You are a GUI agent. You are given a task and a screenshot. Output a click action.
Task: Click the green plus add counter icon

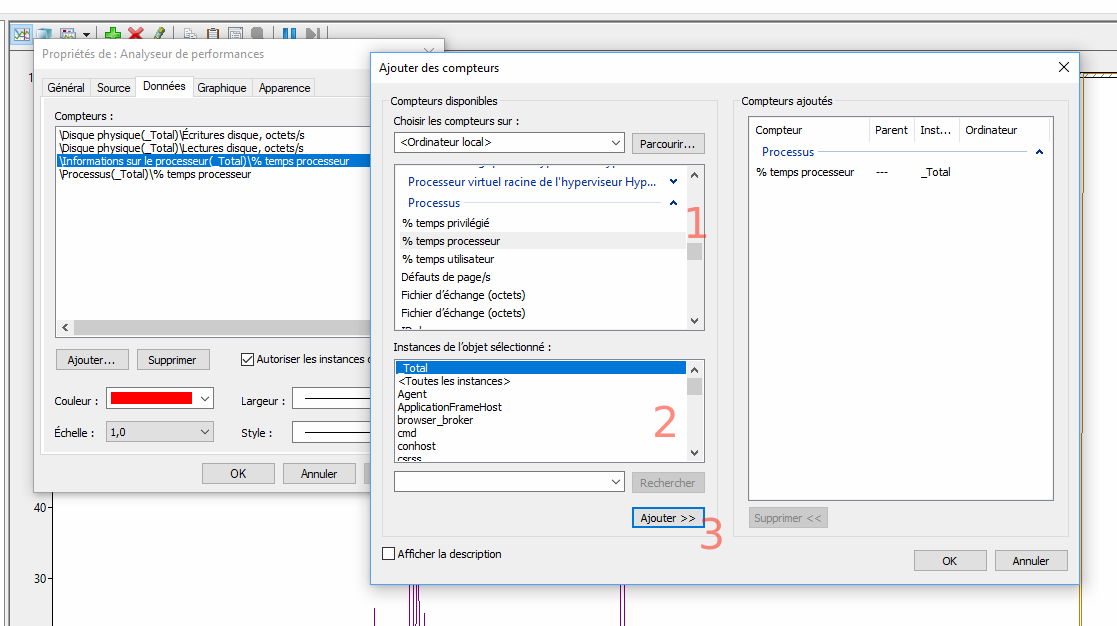click(113, 34)
